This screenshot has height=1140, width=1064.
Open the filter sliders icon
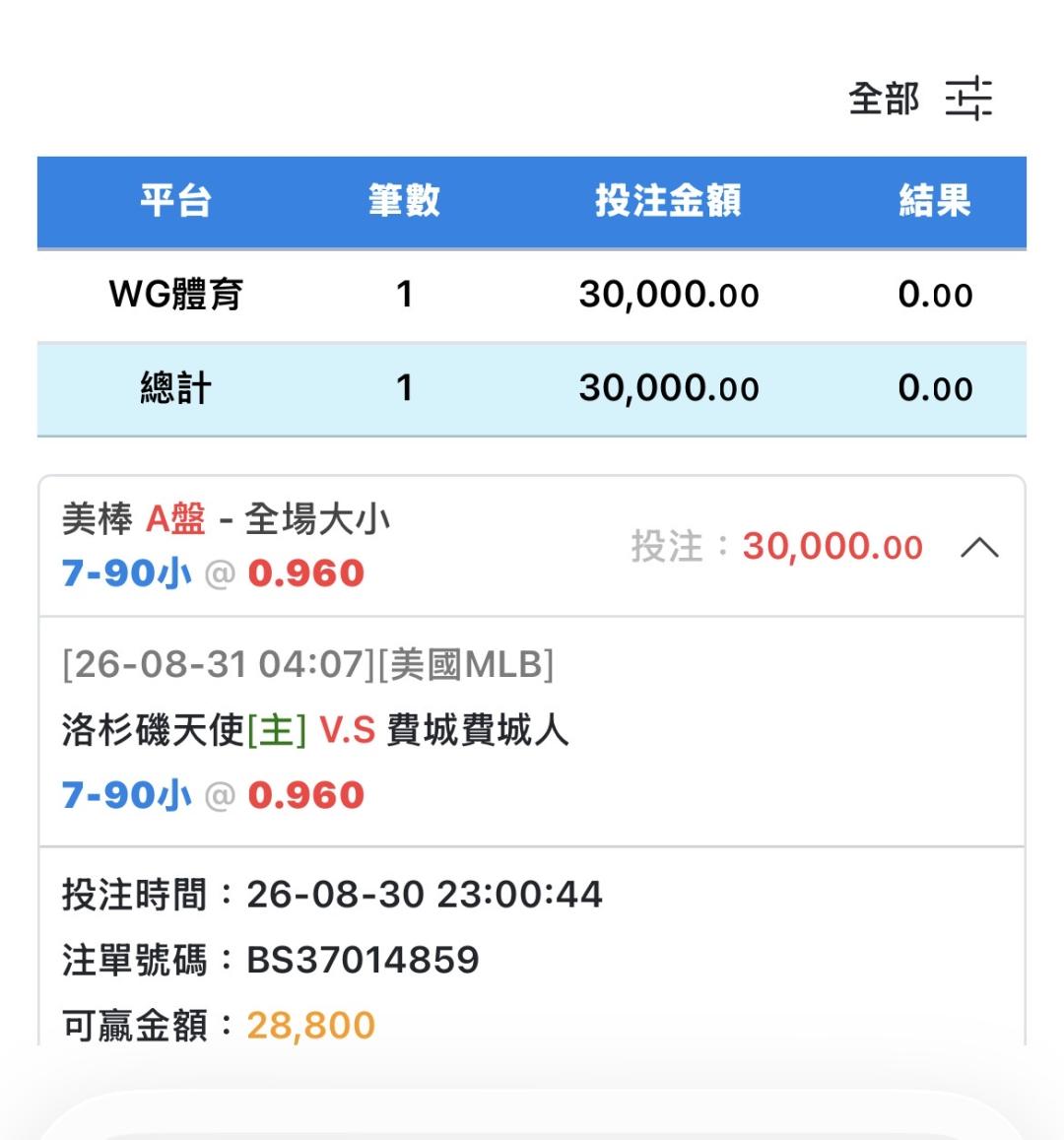968,99
